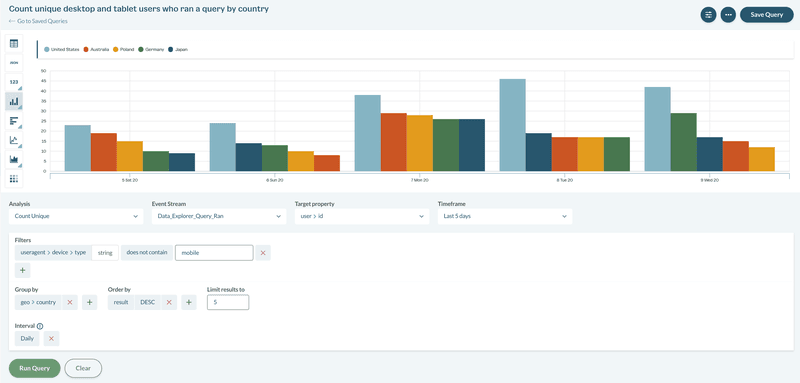Click Poland bar for 5 Sat 20
Viewport: 800px width, 383px height.
[130, 156]
